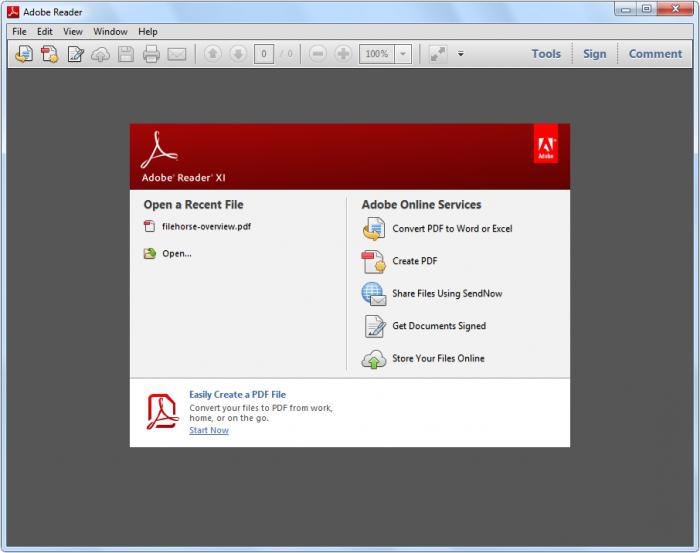Open recent file filehorse-overview.pdf
Viewport: 700px width, 553px height.
(206, 227)
